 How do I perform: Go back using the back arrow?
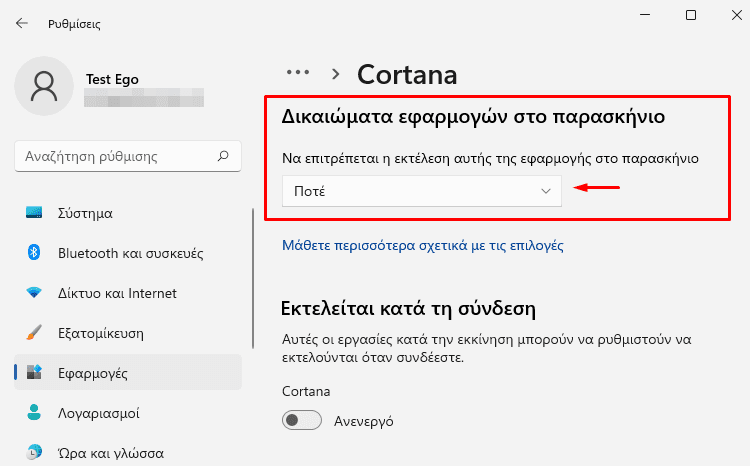tap(22, 23)
